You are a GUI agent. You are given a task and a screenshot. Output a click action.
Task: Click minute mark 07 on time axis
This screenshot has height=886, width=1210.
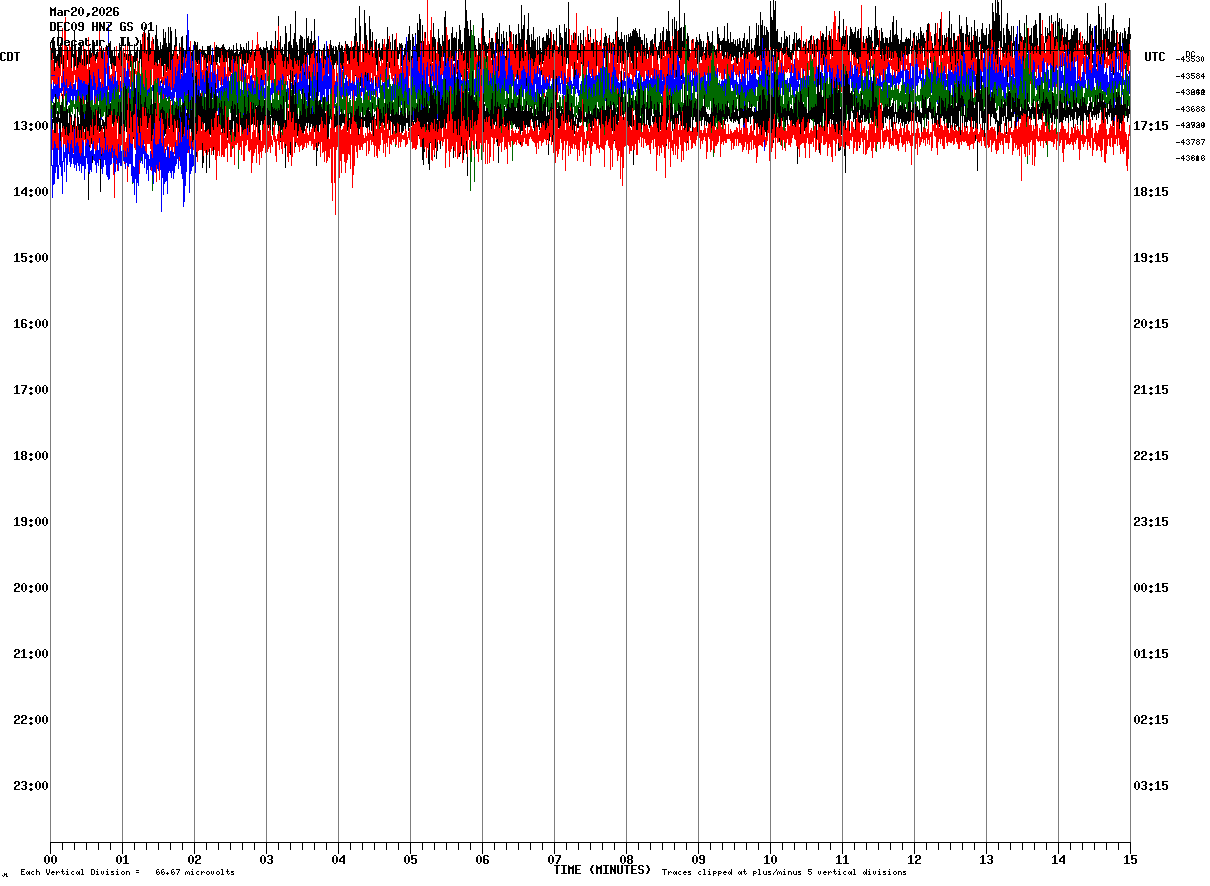point(554,860)
